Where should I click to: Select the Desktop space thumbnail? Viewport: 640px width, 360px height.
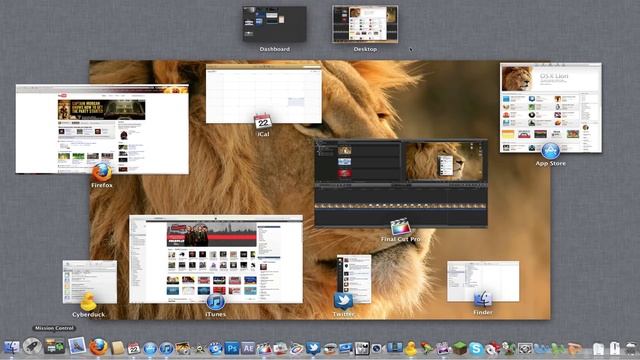[x=365, y=24]
